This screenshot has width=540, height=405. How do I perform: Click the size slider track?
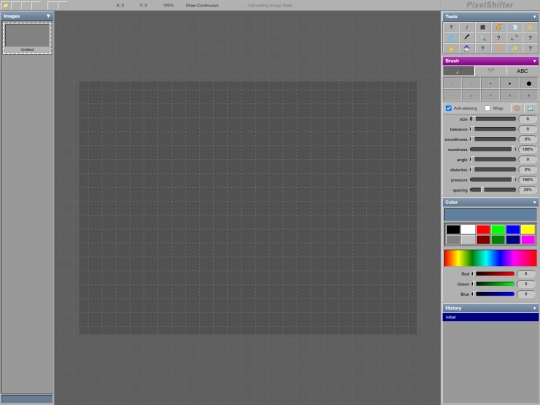tap(494, 119)
